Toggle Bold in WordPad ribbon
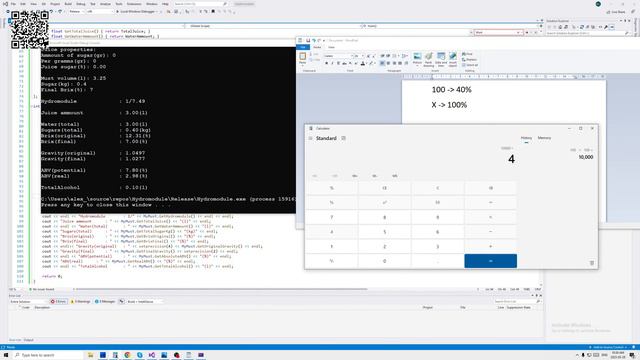 click(327, 63)
